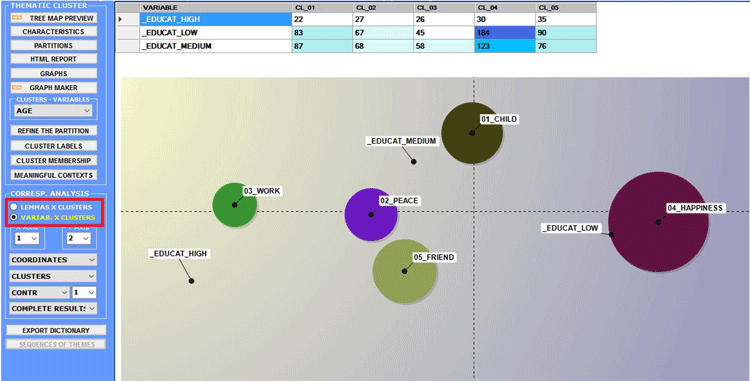Click the 02_PEACE label in chart
The width and height of the screenshot is (750, 381).
[399, 201]
